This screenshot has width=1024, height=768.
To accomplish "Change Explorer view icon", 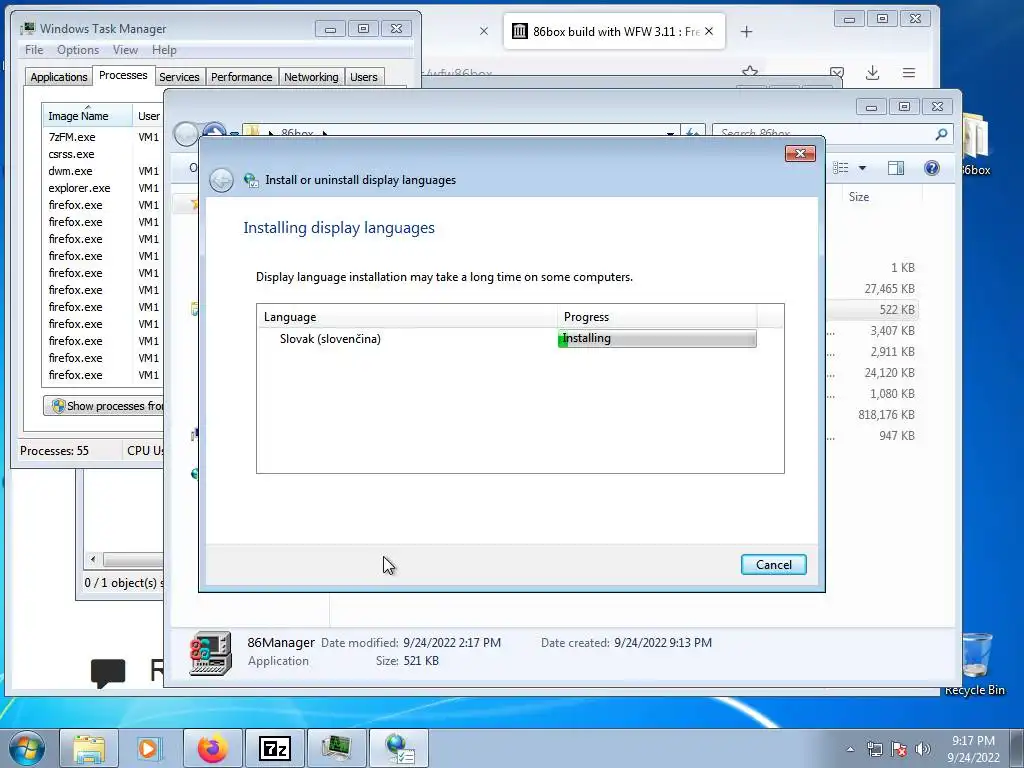I will click(x=840, y=168).
